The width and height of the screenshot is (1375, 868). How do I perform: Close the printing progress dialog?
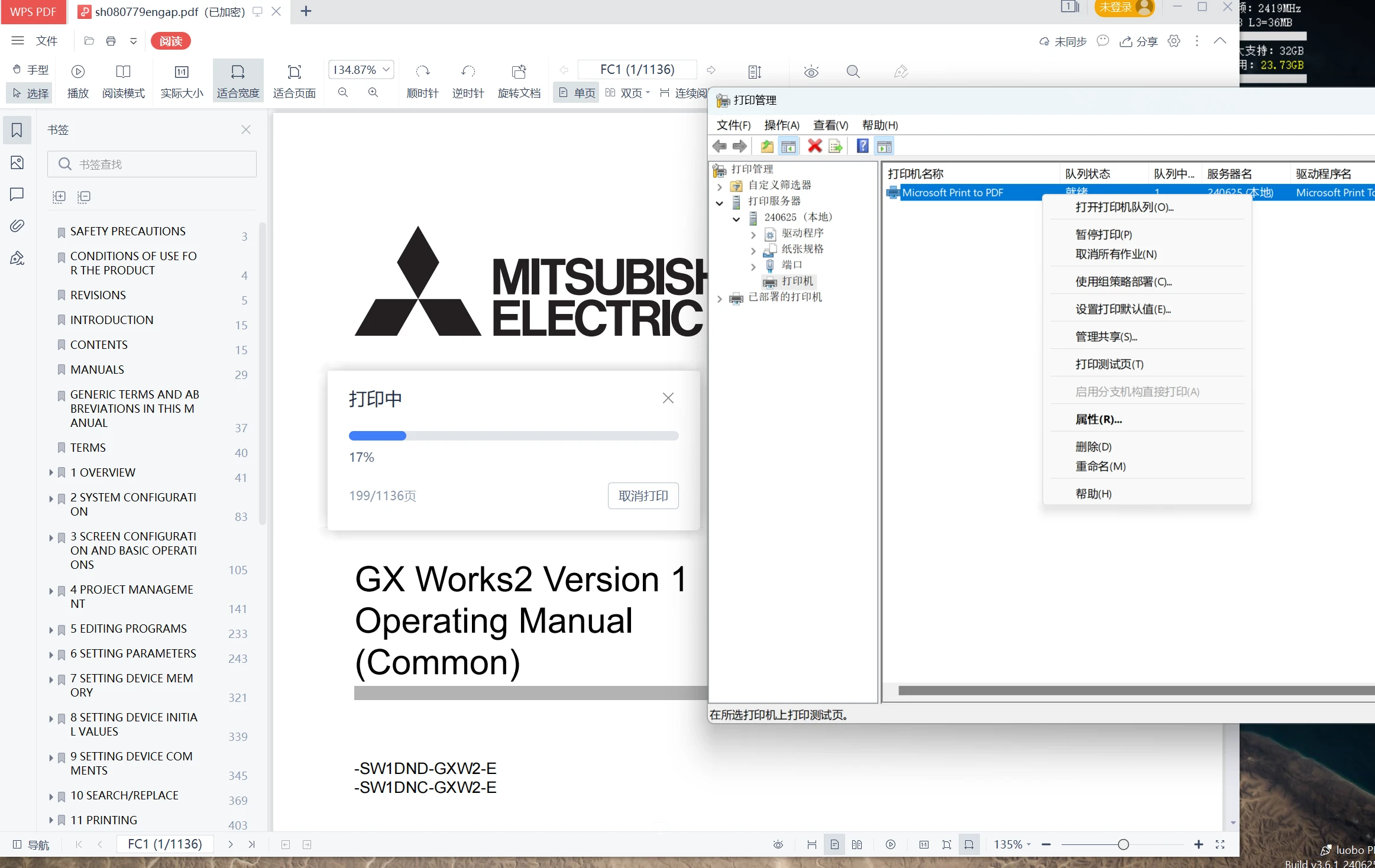(x=668, y=398)
